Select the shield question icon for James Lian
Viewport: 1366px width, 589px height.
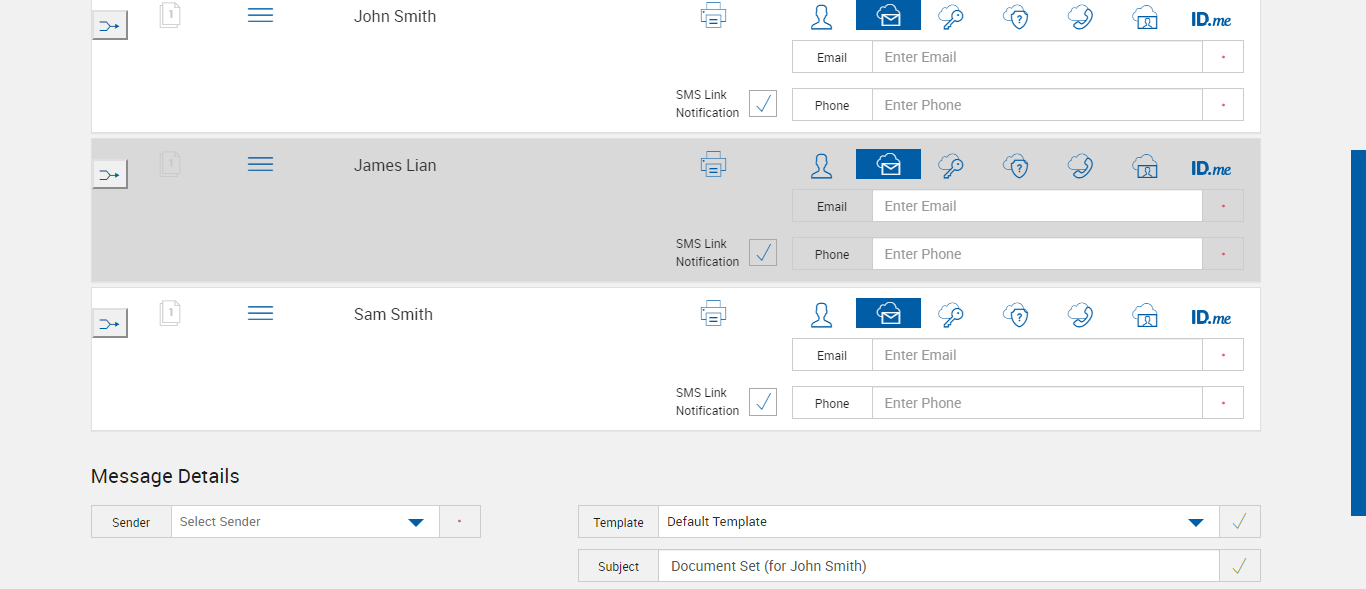(x=1016, y=165)
